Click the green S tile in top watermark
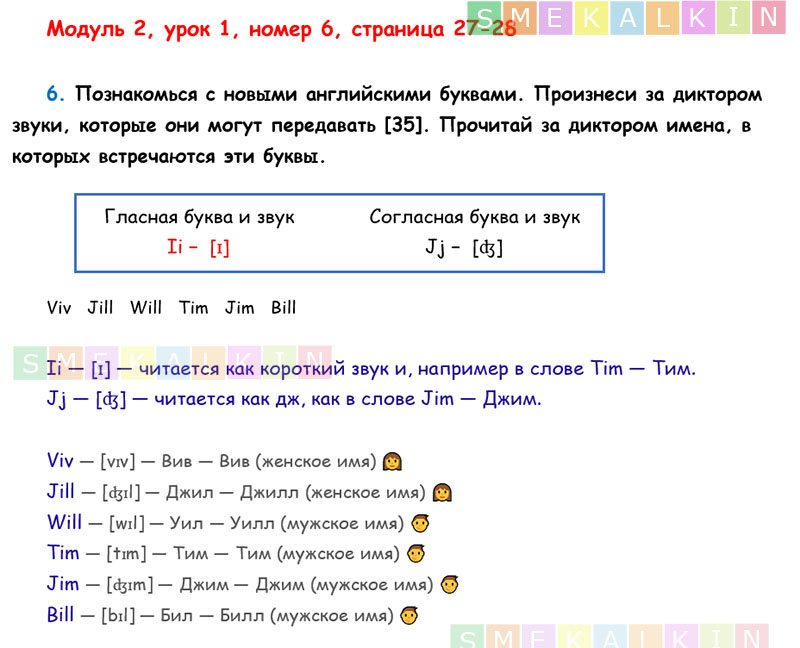Screen dimensions: 800x648 pos(485,17)
